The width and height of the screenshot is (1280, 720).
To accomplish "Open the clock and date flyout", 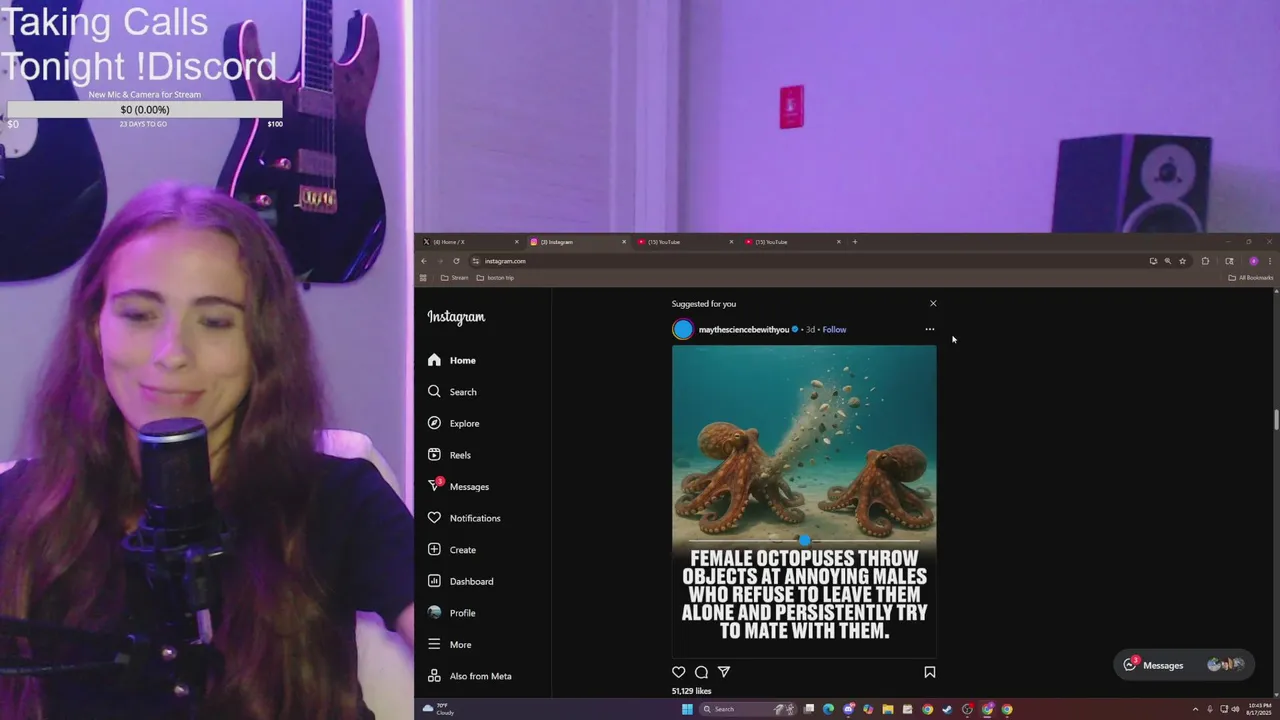I will (x=1259, y=709).
